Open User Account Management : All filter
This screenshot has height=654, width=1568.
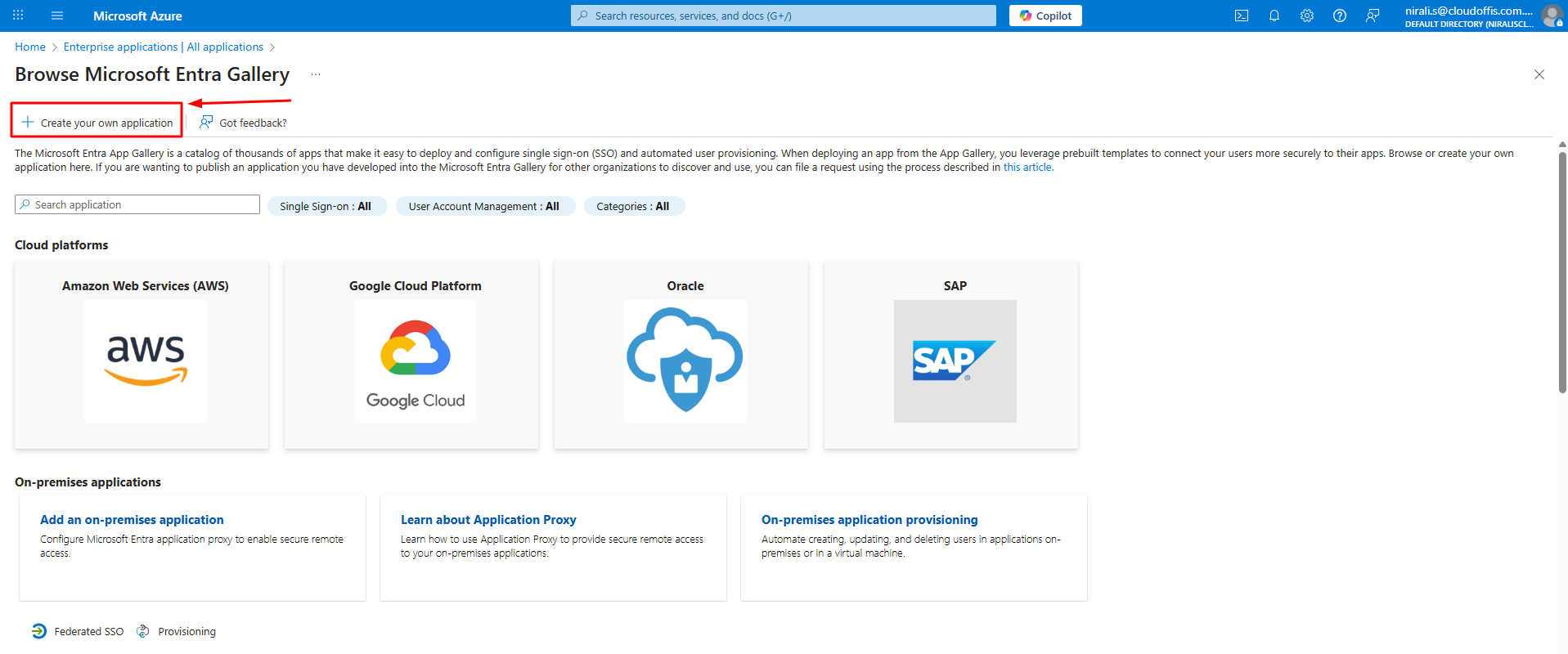click(x=485, y=206)
